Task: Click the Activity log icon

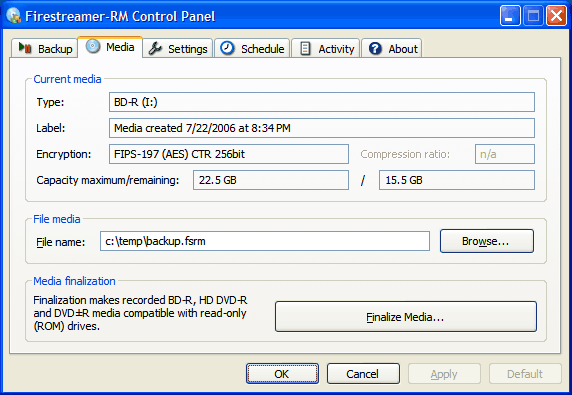Action: pyautogui.click(x=305, y=48)
